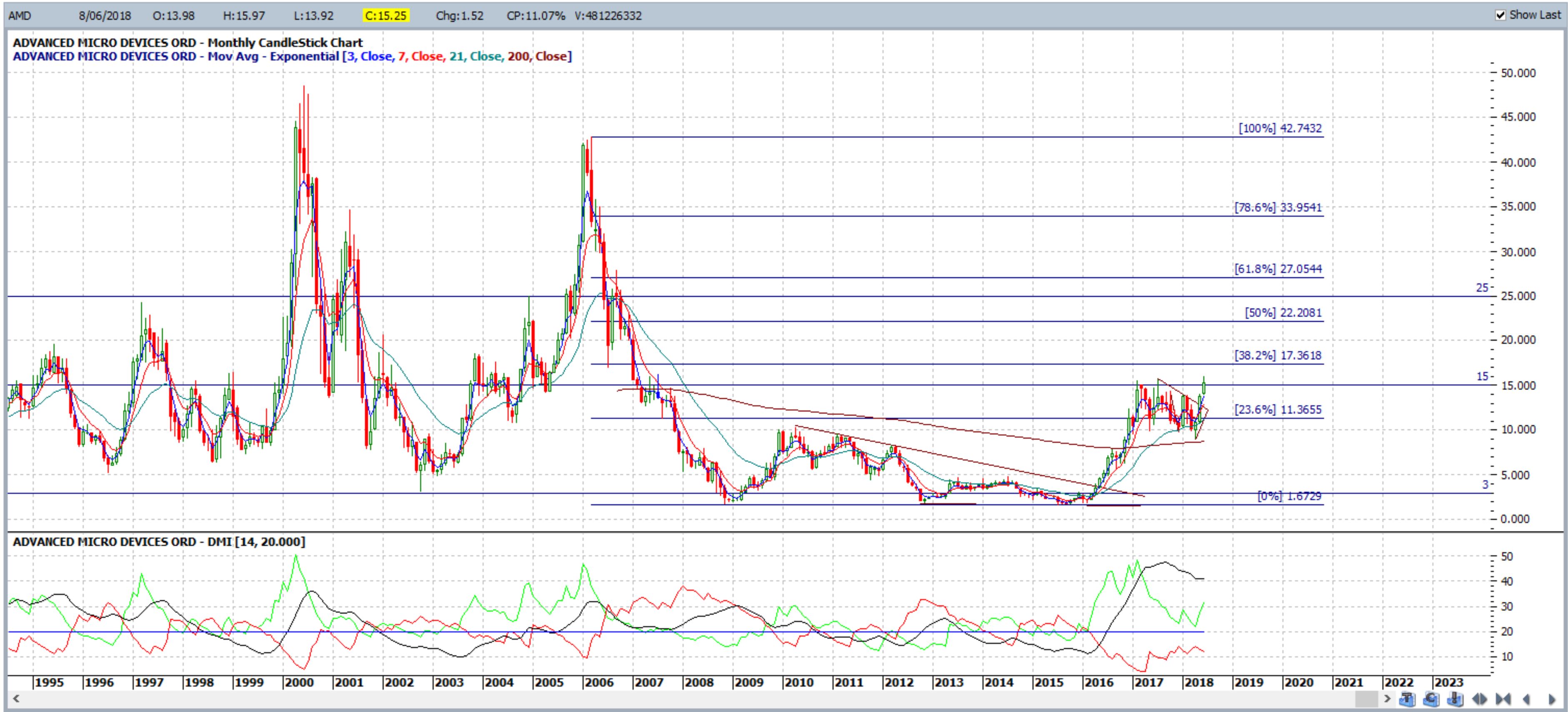Click the change value Chg:1.52

pyautogui.click(x=459, y=16)
